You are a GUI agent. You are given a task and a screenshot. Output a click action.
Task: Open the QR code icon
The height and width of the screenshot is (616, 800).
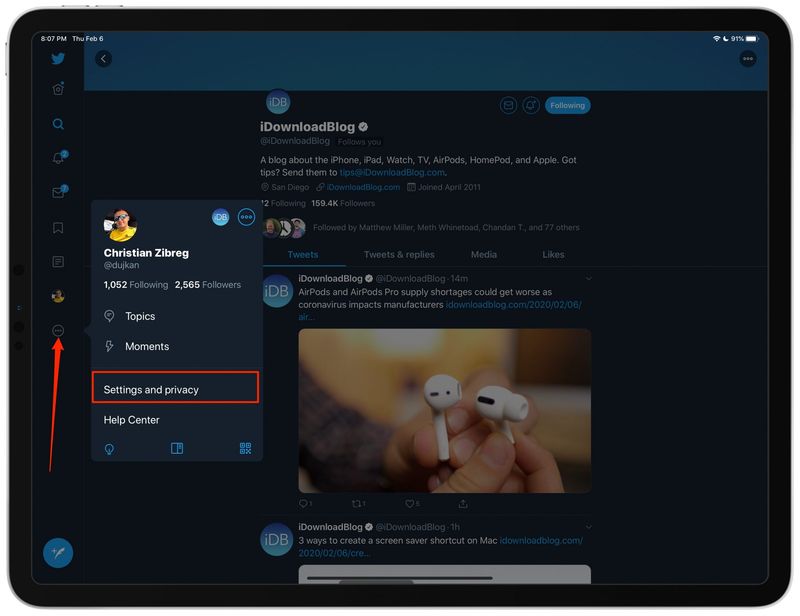point(245,449)
